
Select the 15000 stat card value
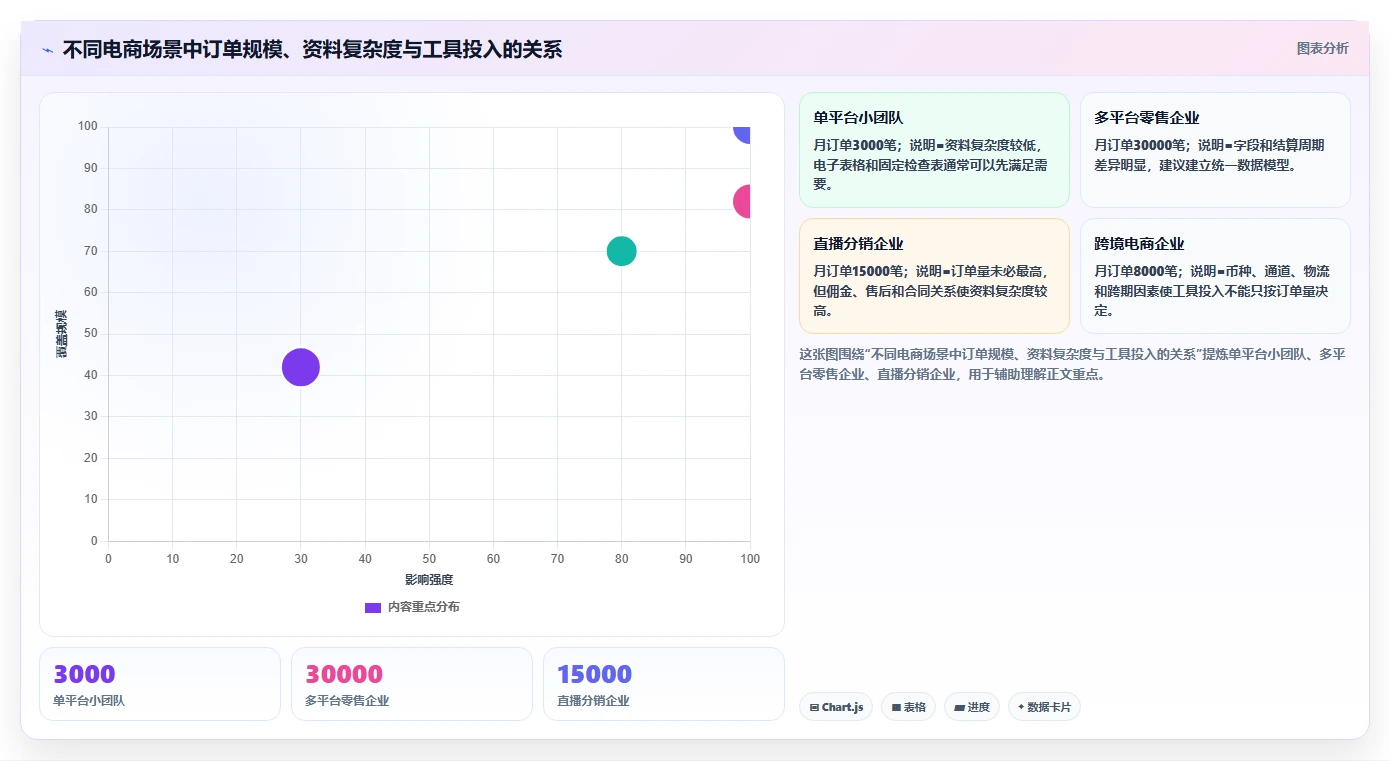point(595,674)
